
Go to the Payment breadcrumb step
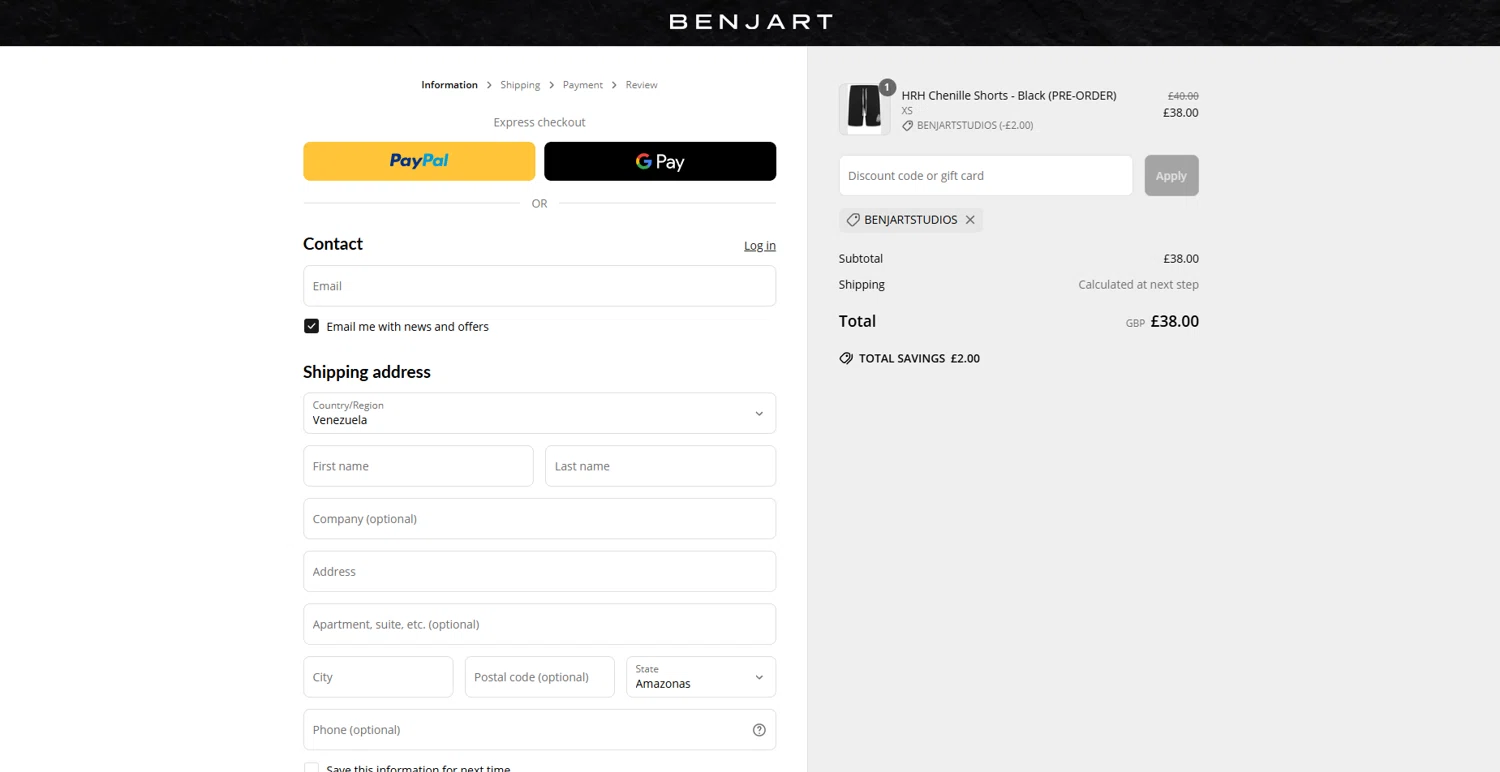click(x=582, y=85)
